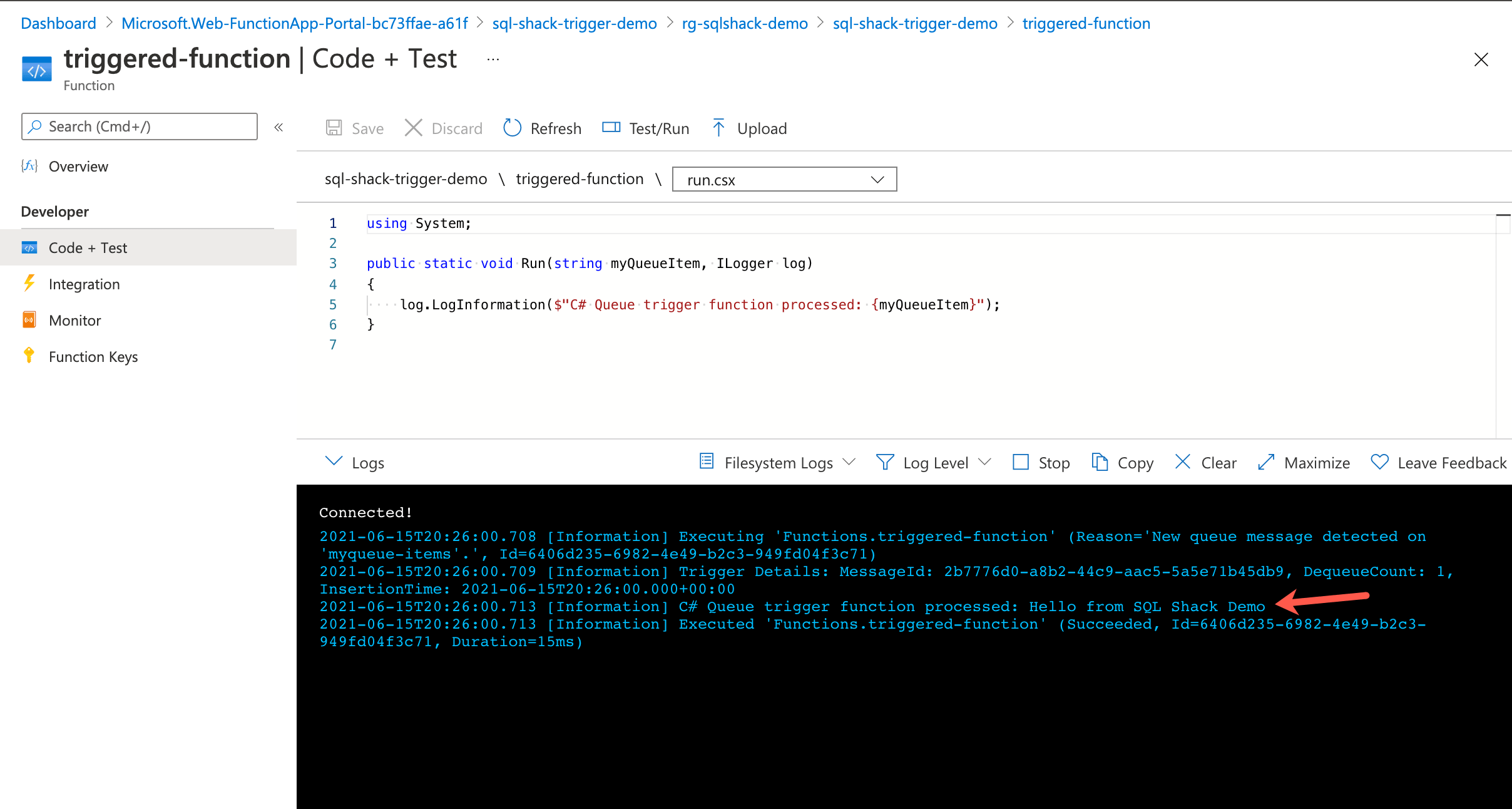This screenshot has width=1512, height=809.
Task: Switch to the Integration section
Action: coord(84,284)
